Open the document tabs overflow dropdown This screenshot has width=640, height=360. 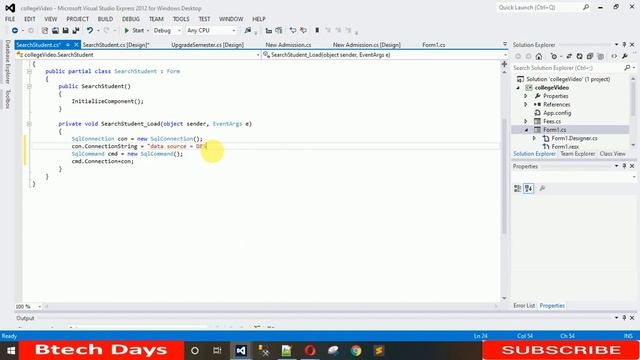pyautogui.click(x=504, y=44)
